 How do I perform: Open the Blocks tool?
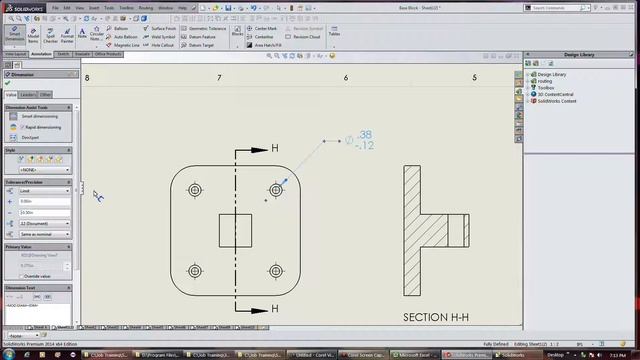(x=237, y=31)
